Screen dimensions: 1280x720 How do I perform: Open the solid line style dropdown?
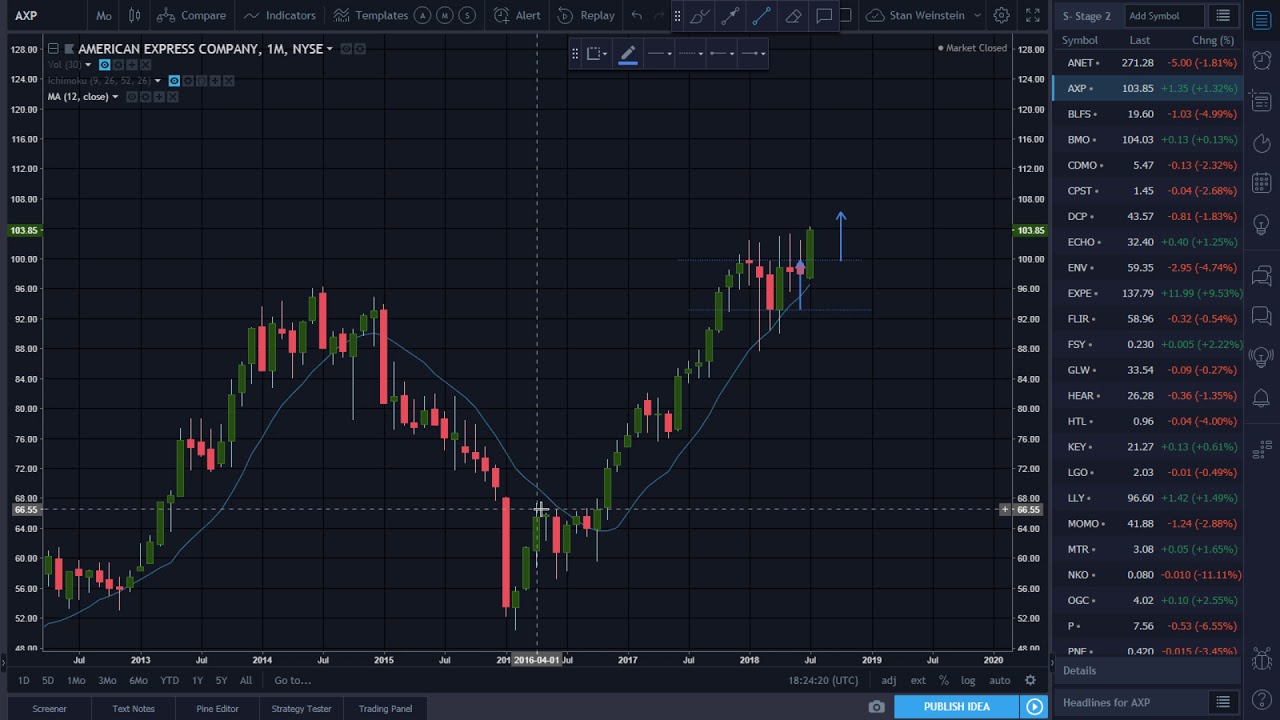click(x=659, y=54)
